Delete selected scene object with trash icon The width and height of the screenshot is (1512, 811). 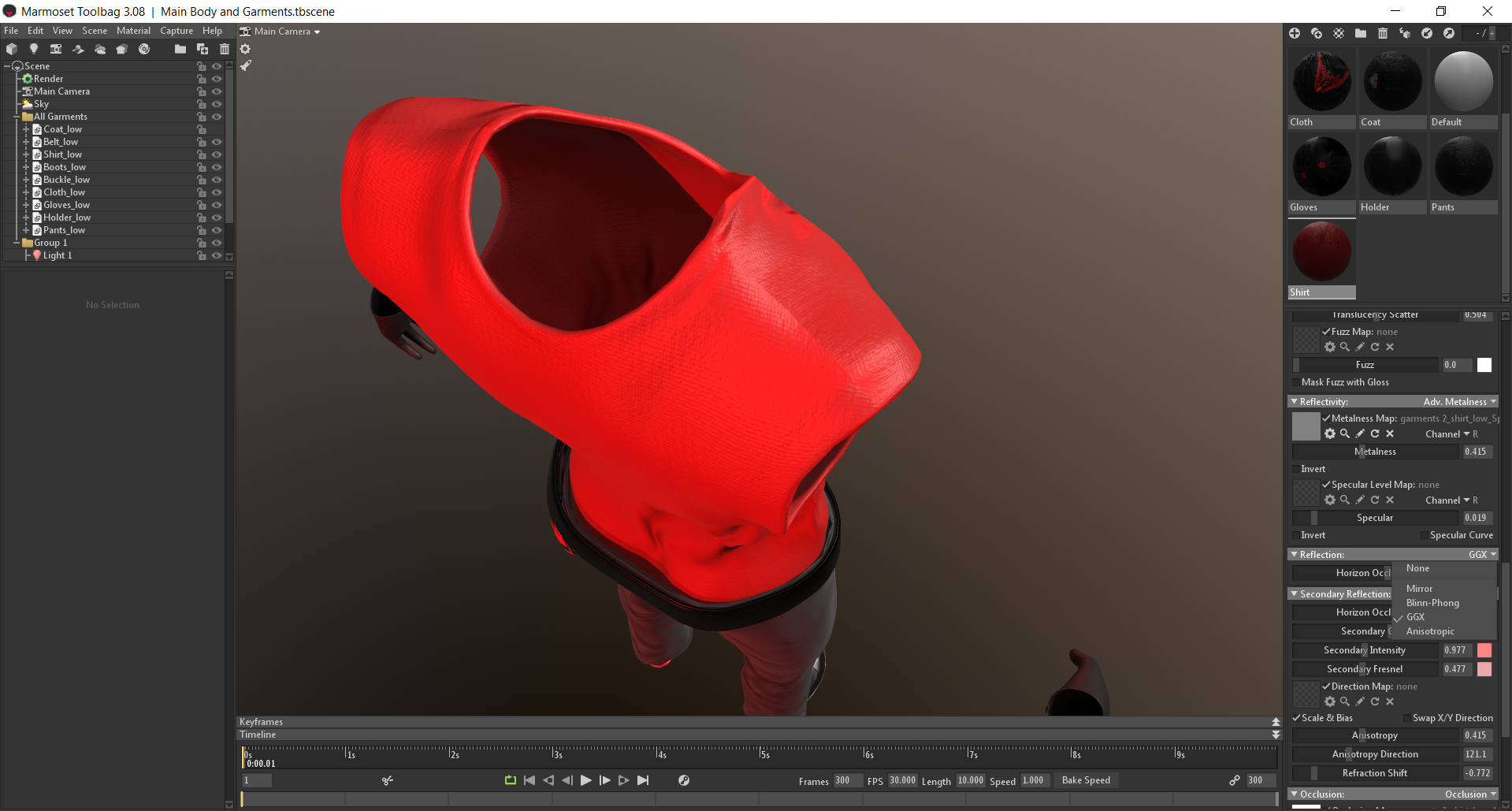coord(225,49)
